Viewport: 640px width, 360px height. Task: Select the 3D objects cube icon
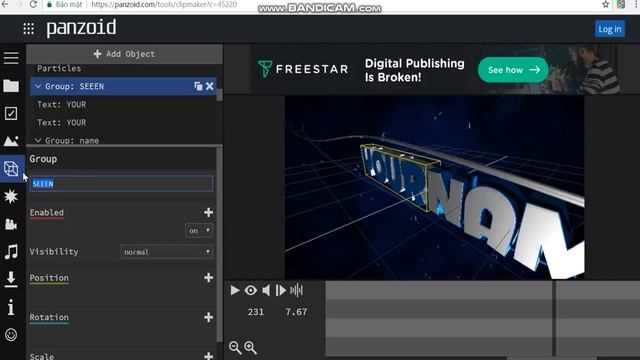pos(11,168)
